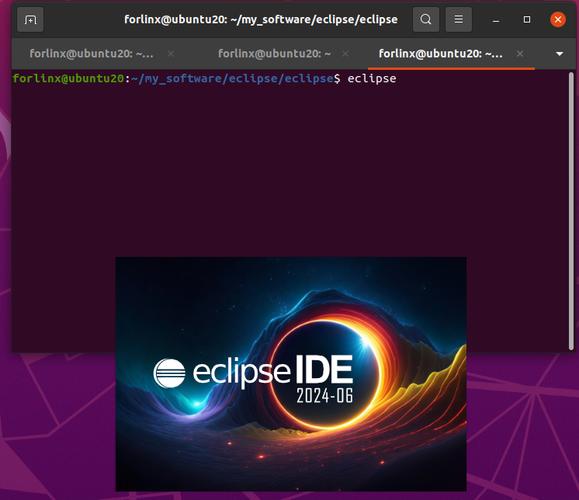Screen dimensions: 579x500
Task: Click the Eclipse IDE splash screen
Action: [x=291, y=374]
